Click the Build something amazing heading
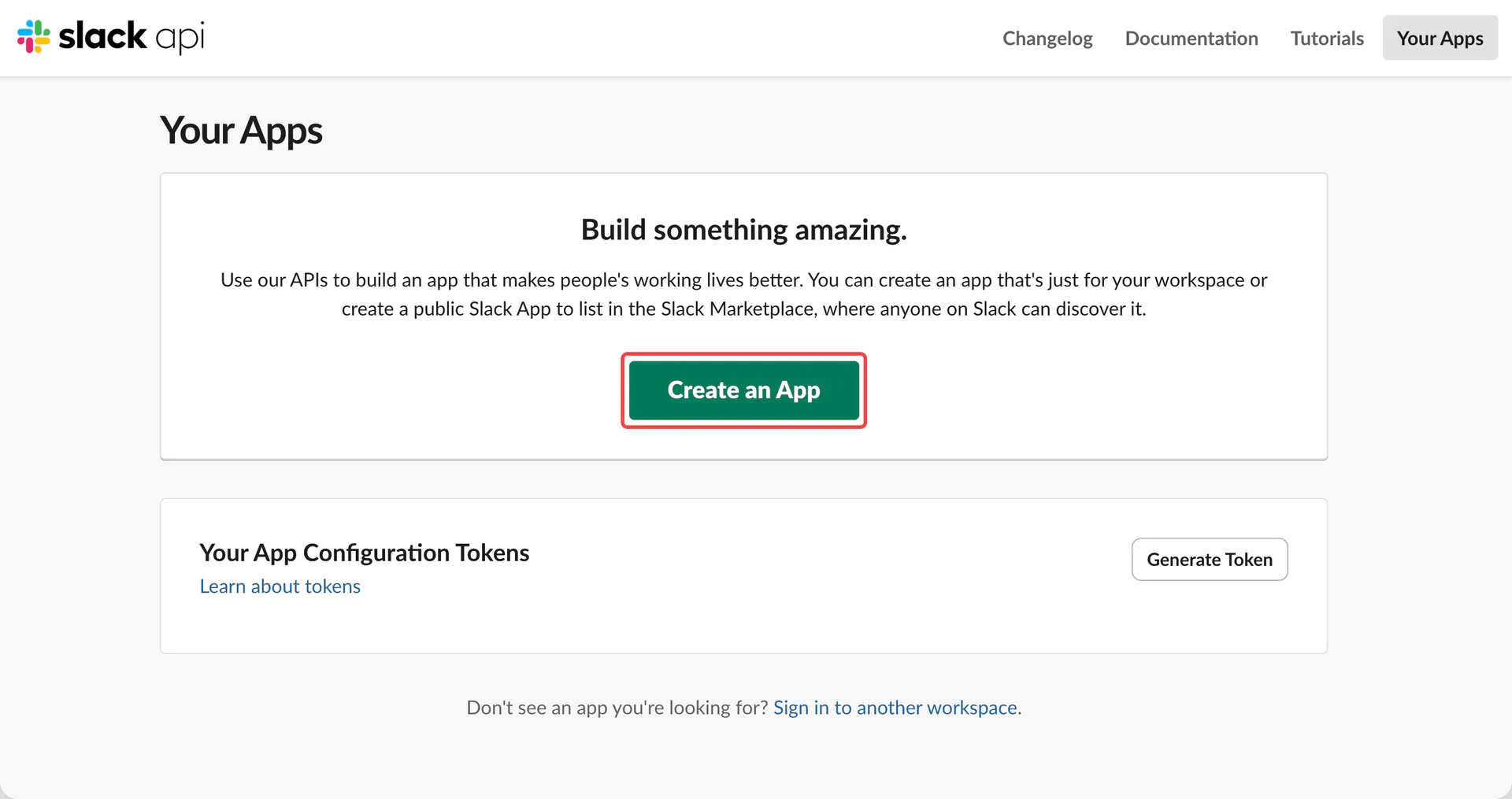 click(744, 230)
